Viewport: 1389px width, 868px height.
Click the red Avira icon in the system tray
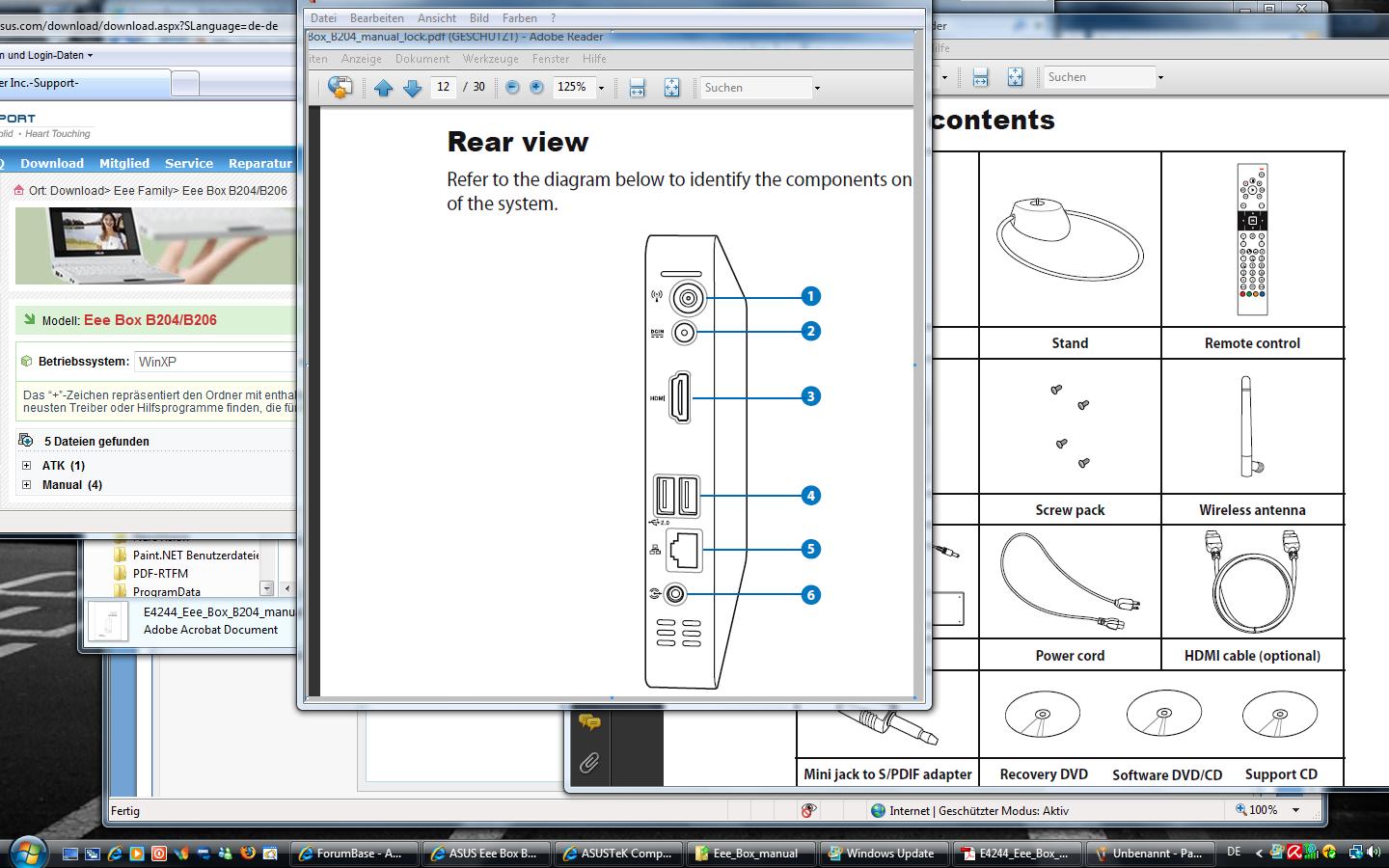tap(1294, 853)
